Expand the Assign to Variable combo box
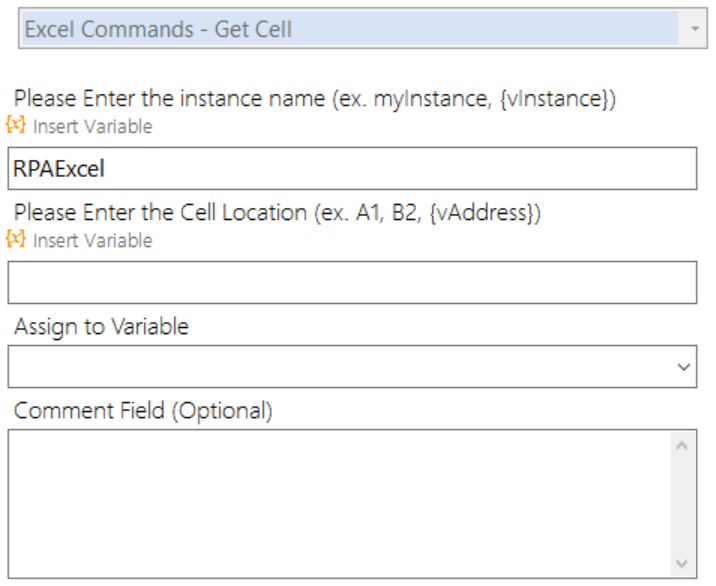This screenshot has height=586, width=716. 352,367
